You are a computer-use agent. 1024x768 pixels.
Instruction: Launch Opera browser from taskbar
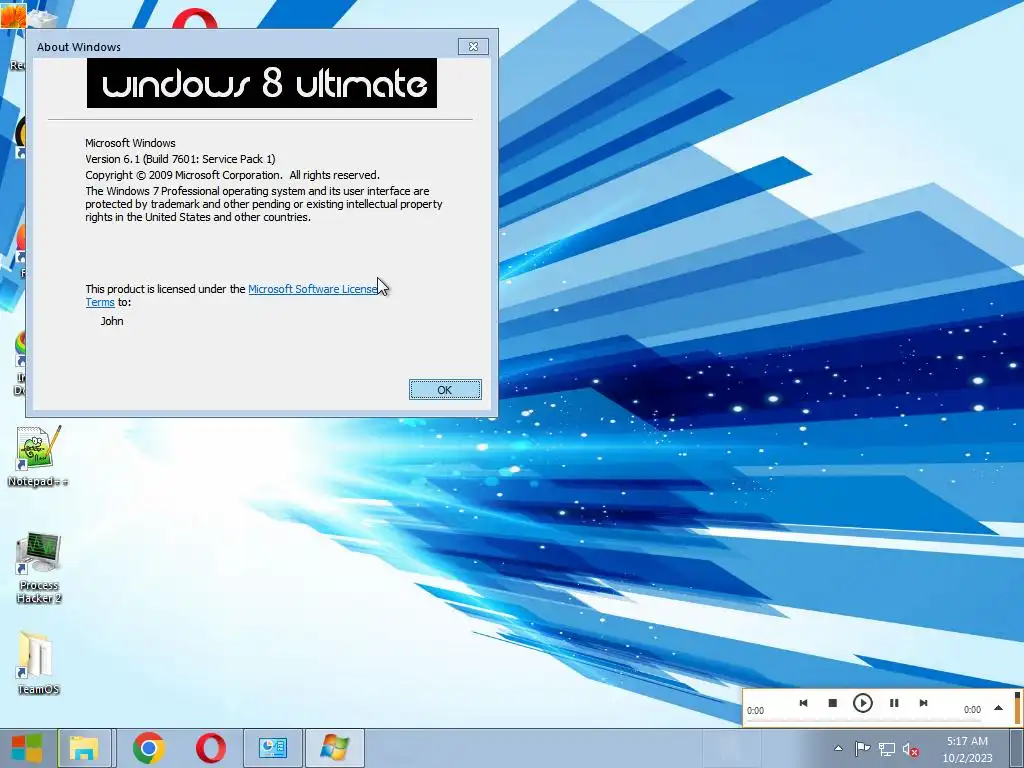[x=210, y=748]
